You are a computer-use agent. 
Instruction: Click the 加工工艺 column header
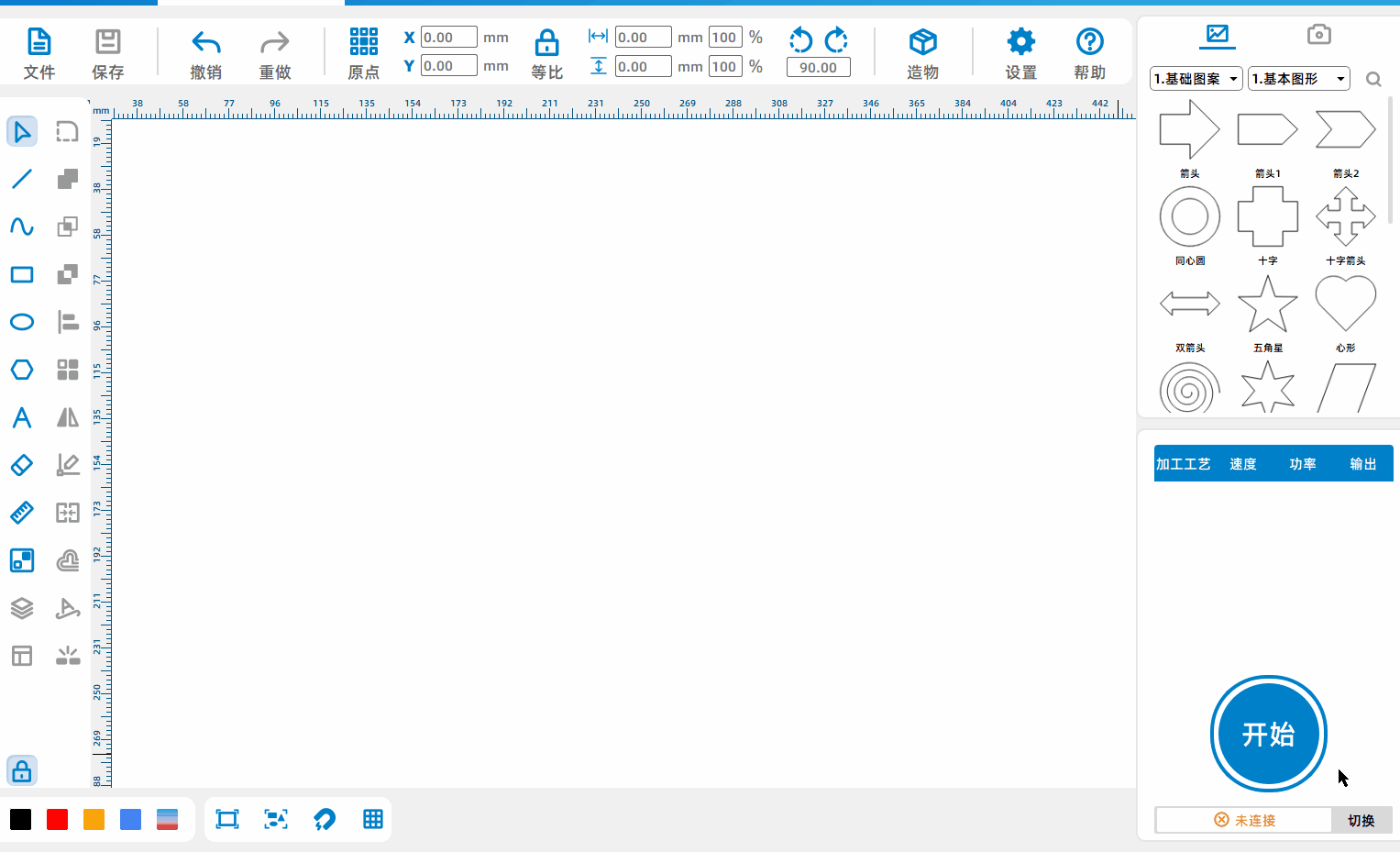tap(1183, 464)
